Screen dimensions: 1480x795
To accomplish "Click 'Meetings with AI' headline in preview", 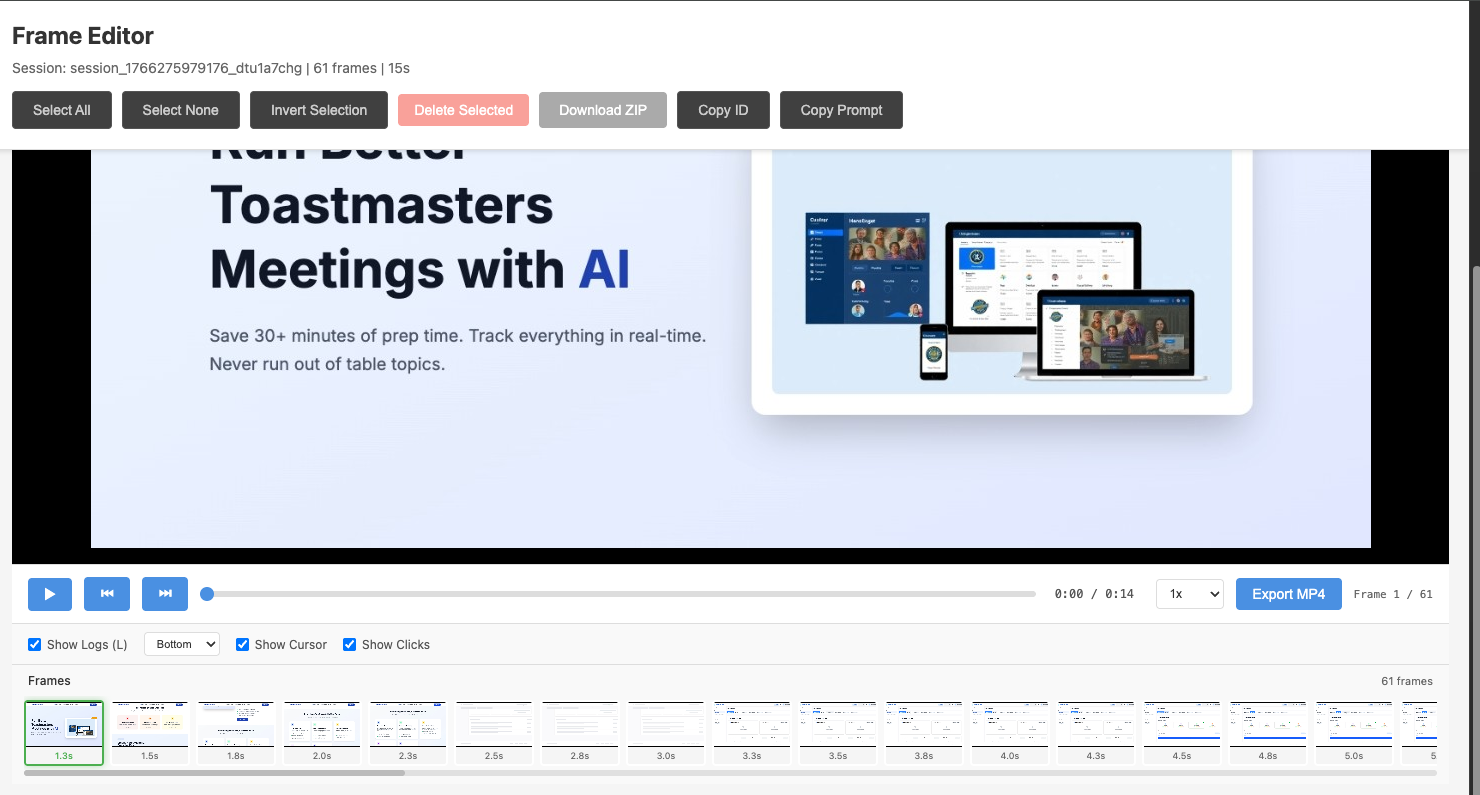I will click(420, 270).
